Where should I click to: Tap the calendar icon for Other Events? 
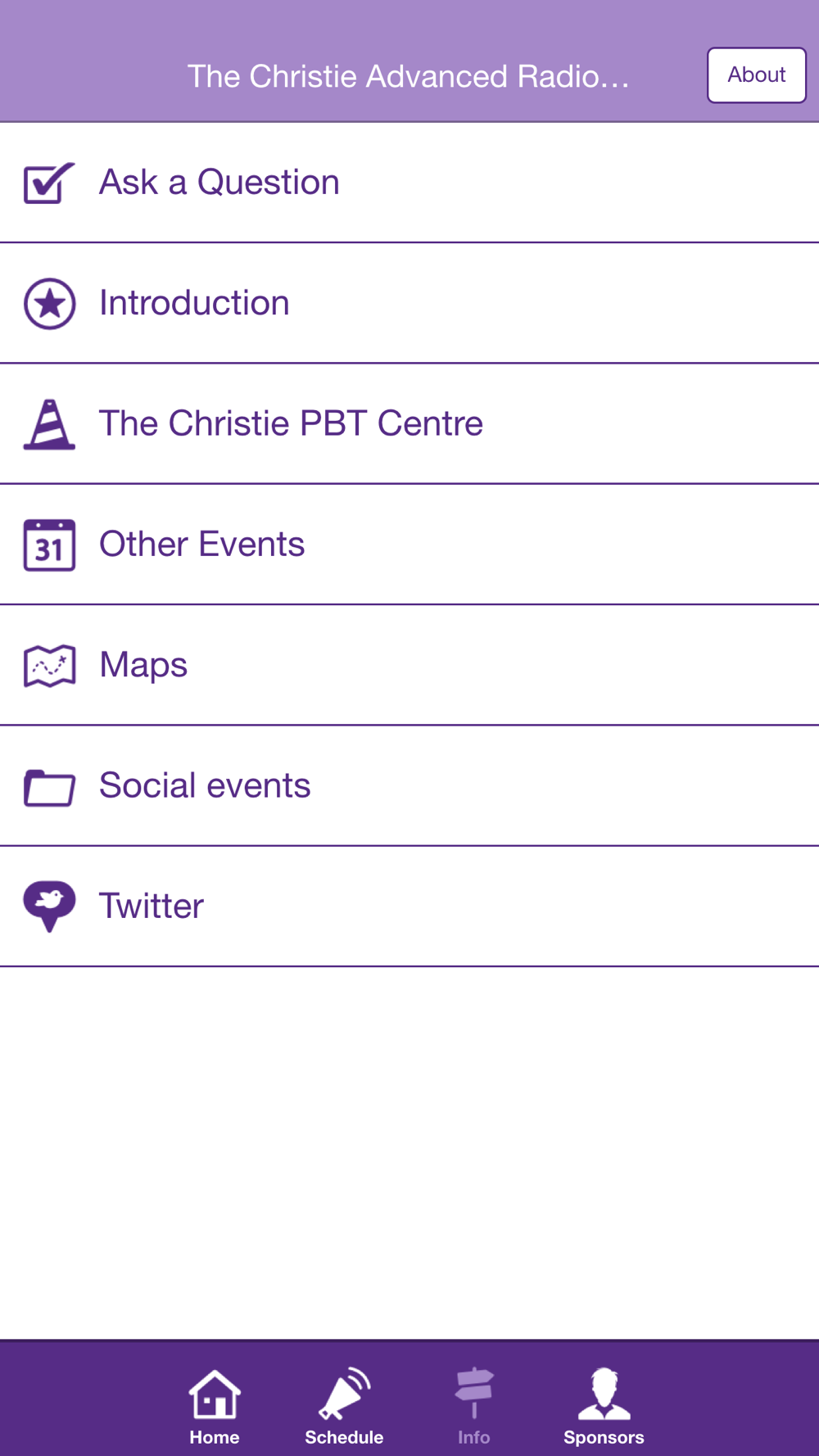click(x=49, y=545)
